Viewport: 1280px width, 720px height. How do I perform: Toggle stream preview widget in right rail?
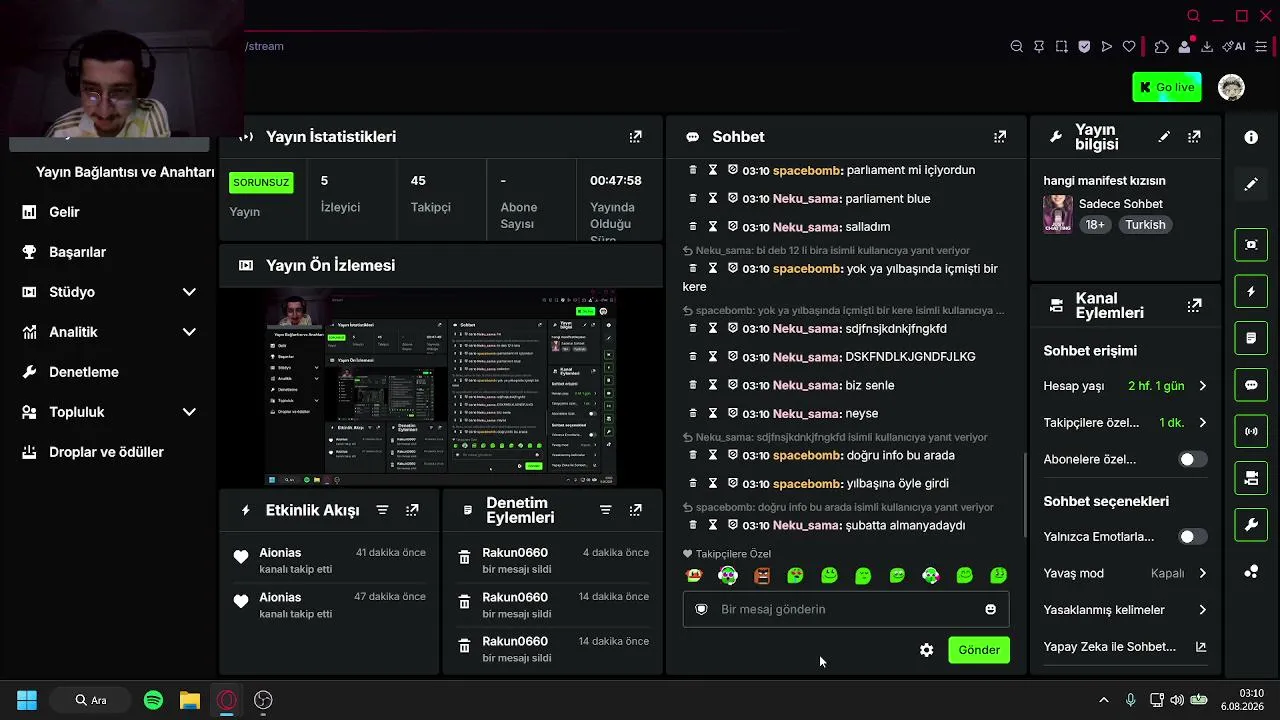(x=1251, y=244)
